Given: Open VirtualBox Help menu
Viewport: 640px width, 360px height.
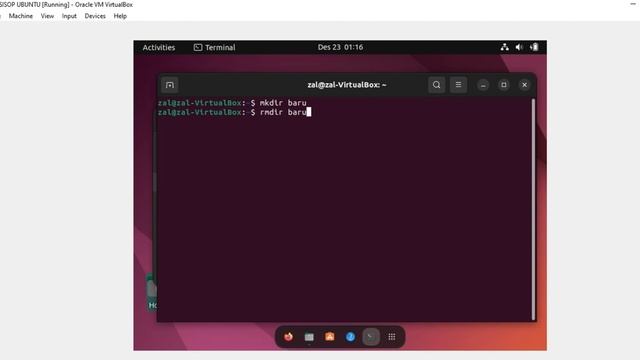Looking at the screenshot, I should click(120, 16).
